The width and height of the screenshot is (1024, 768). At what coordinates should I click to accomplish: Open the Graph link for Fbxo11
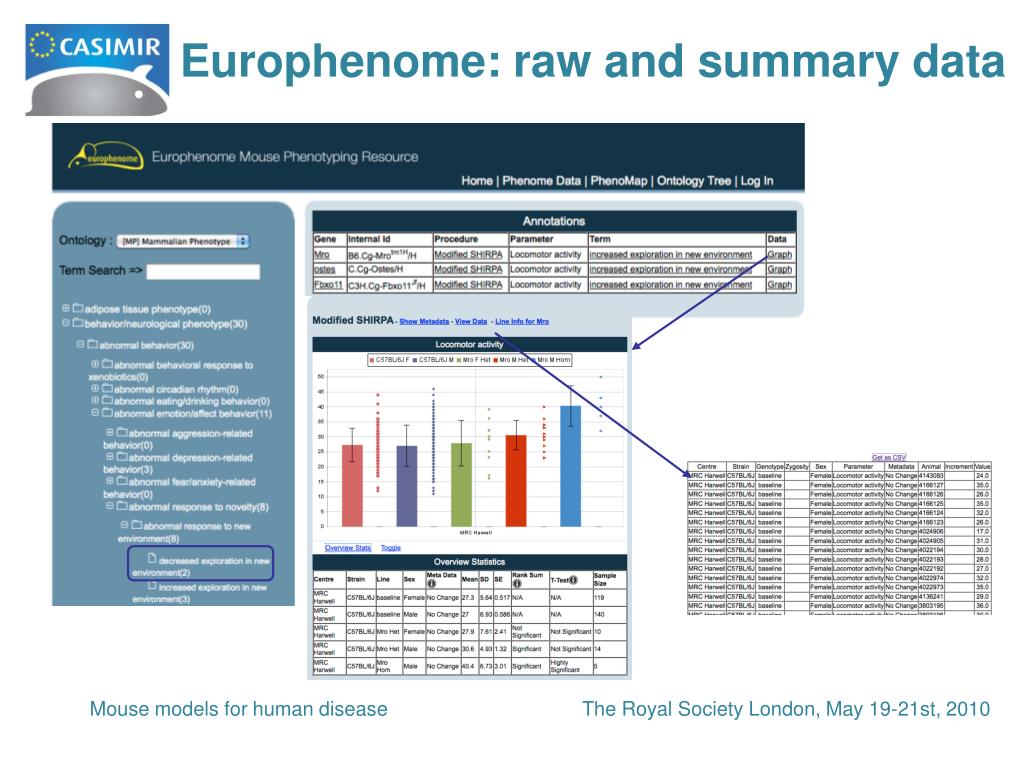tap(780, 285)
